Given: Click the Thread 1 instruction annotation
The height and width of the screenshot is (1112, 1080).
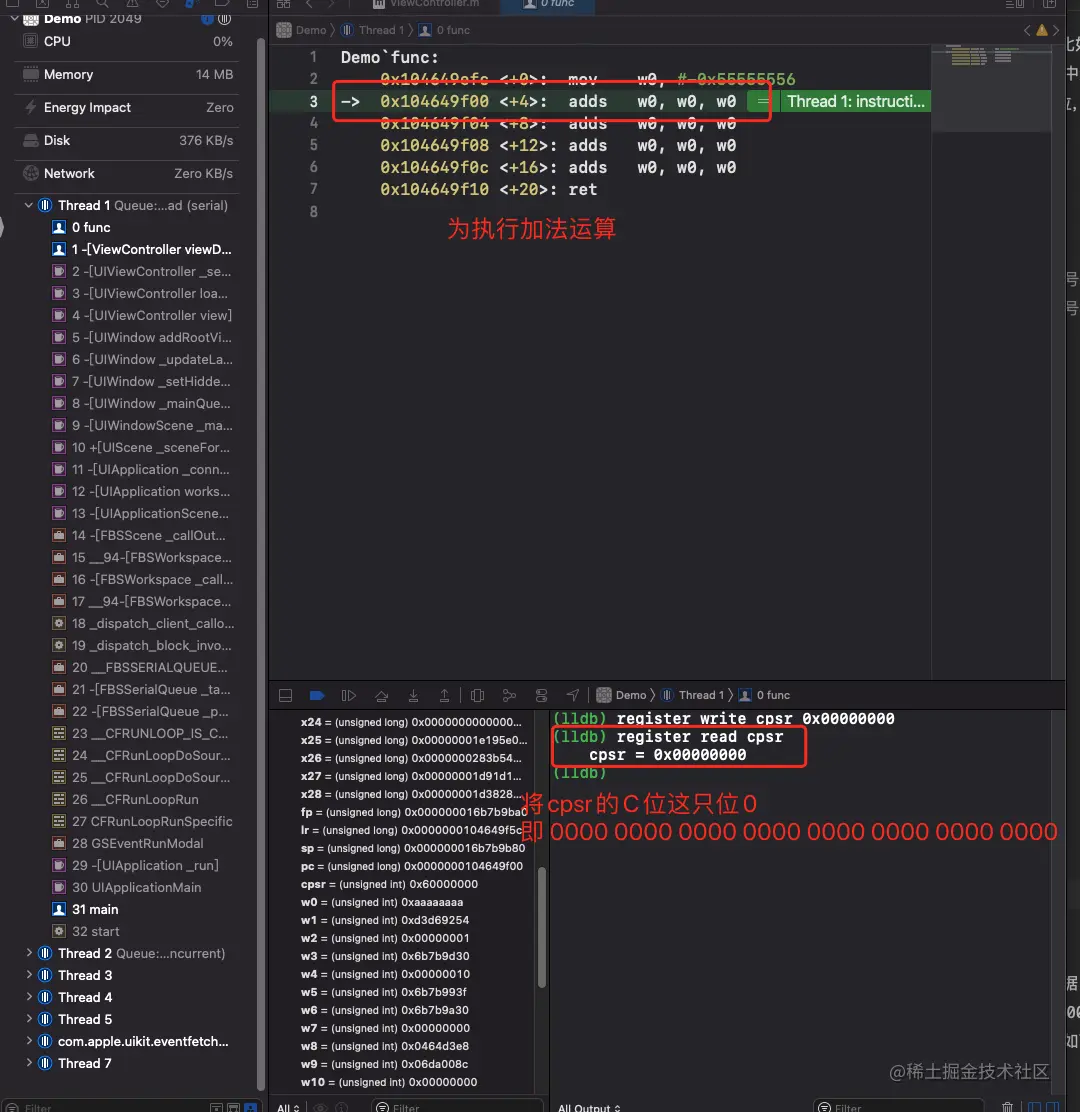Looking at the screenshot, I should (x=855, y=101).
